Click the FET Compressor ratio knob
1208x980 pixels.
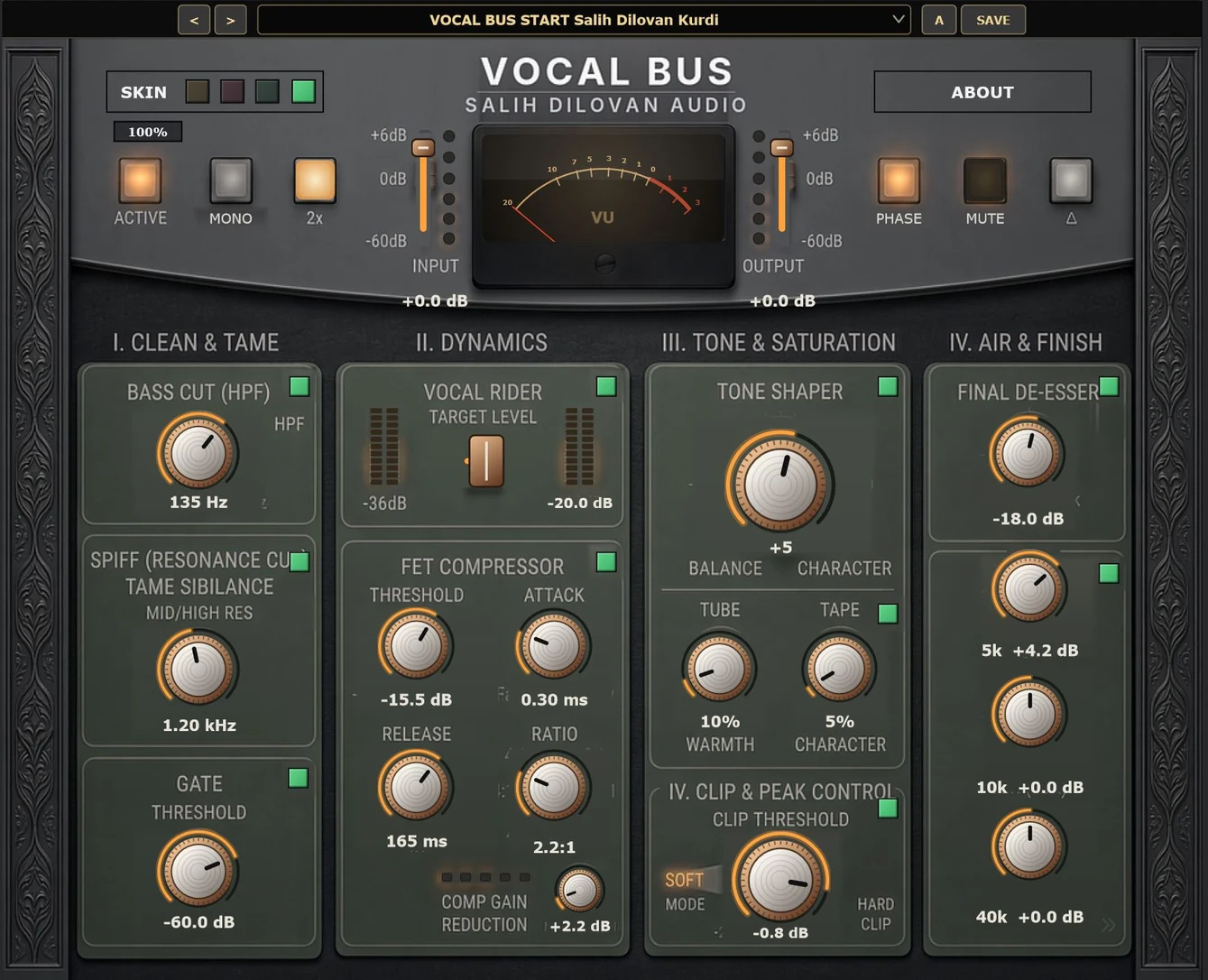pyautogui.click(x=553, y=786)
